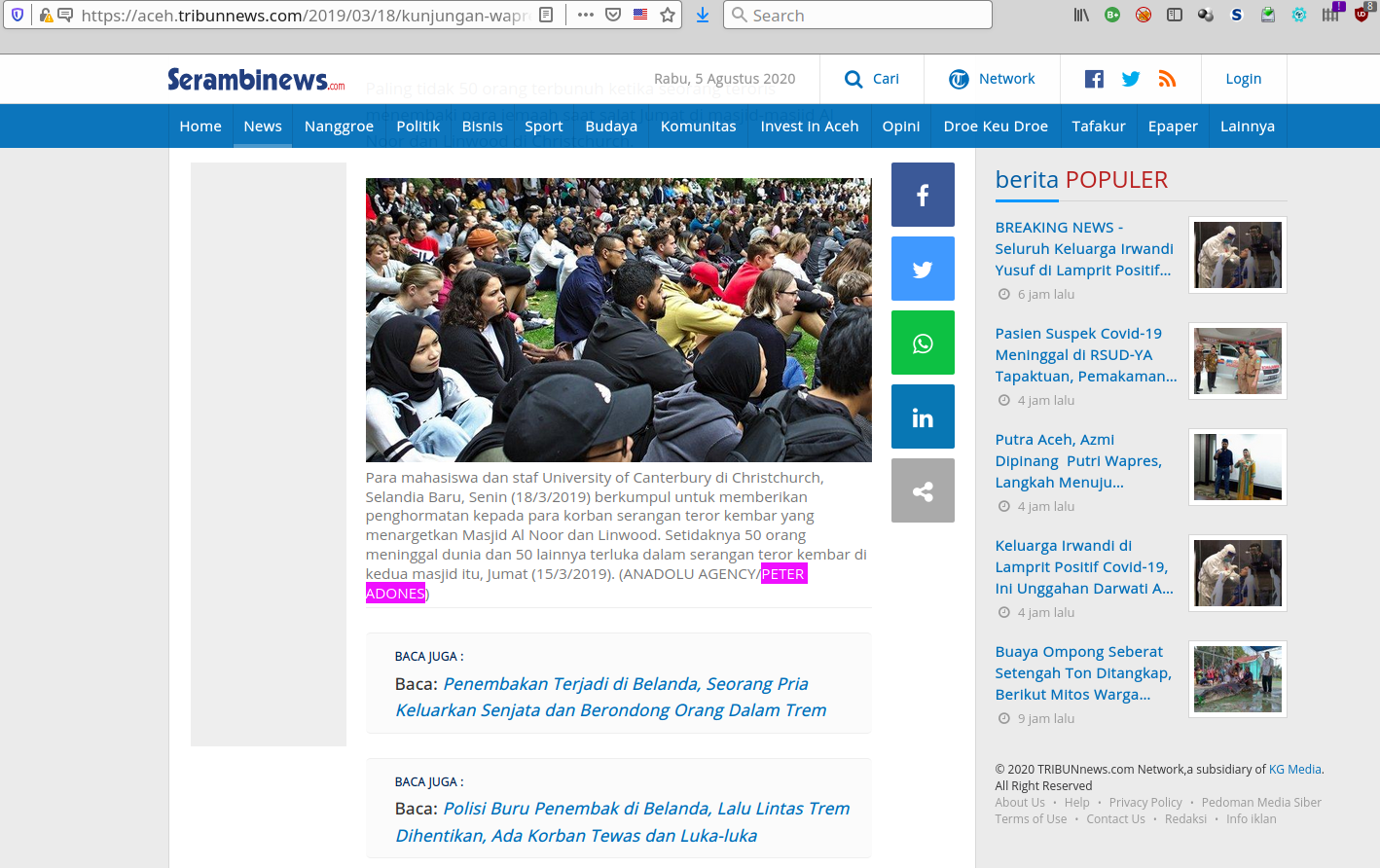This screenshot has width=1380, height=868.
Task: Click the gray generic share button
Action: point(923,490)
